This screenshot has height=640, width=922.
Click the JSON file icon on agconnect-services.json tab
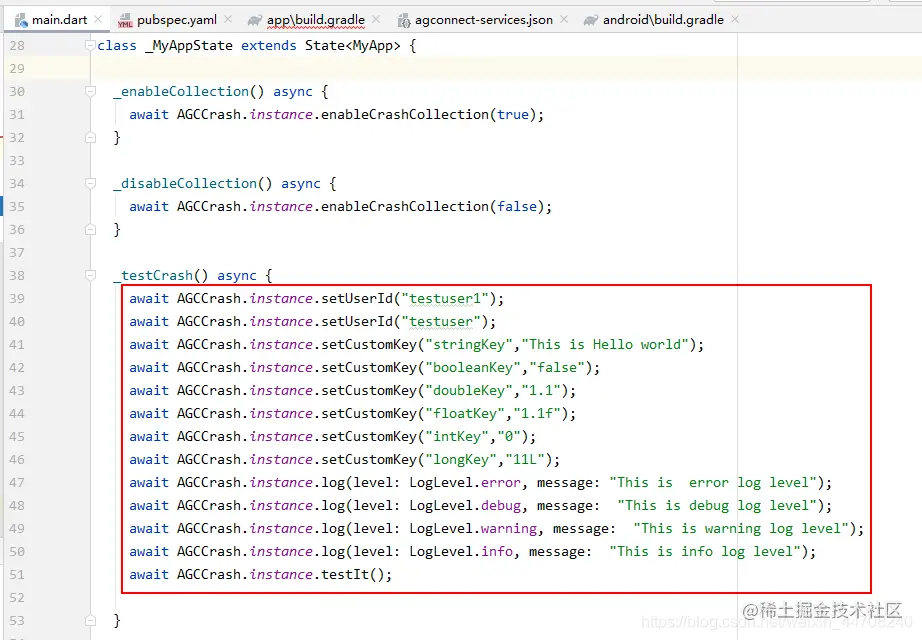pyautogui.click(x=403, y=21)
